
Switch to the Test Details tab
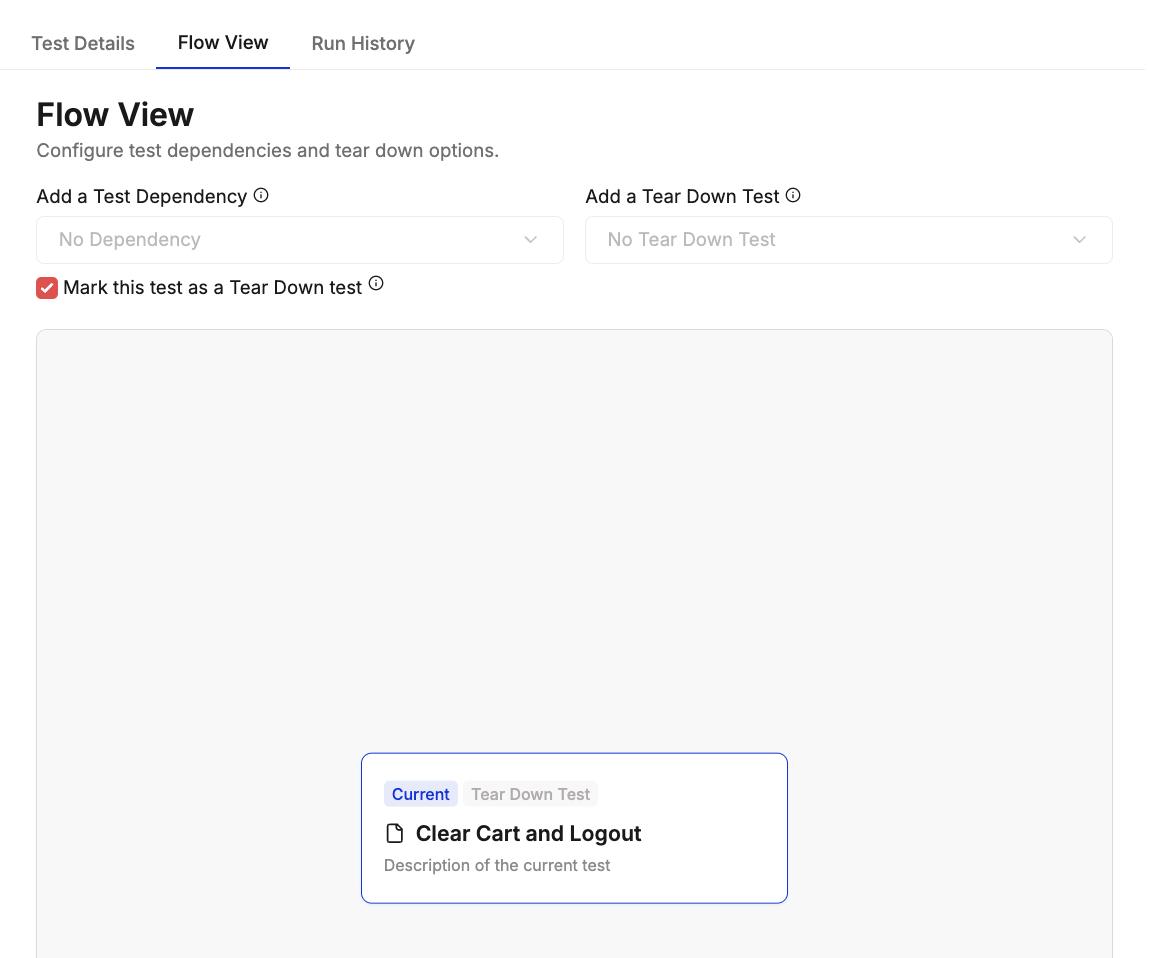(83, 43)
